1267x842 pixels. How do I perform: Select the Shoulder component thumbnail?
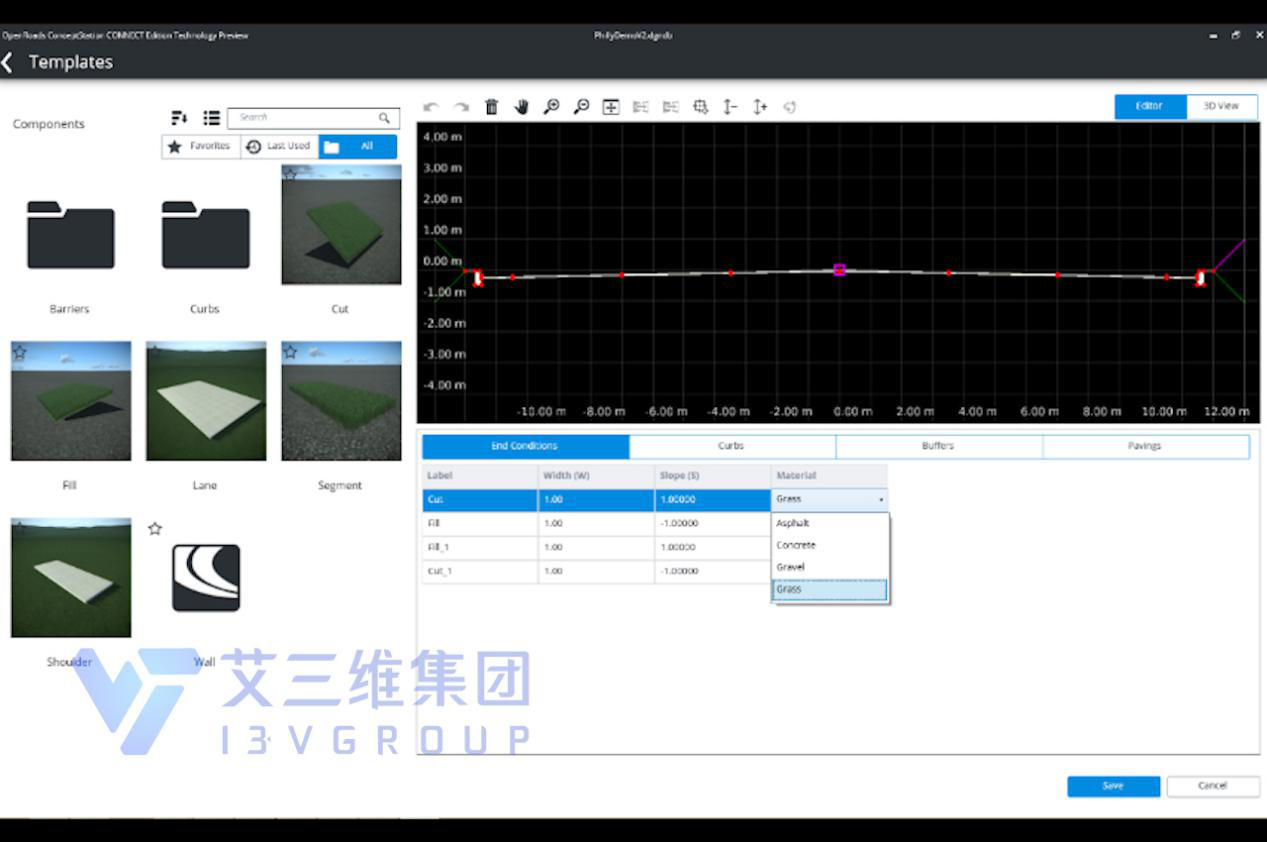[x=71, y=578]
